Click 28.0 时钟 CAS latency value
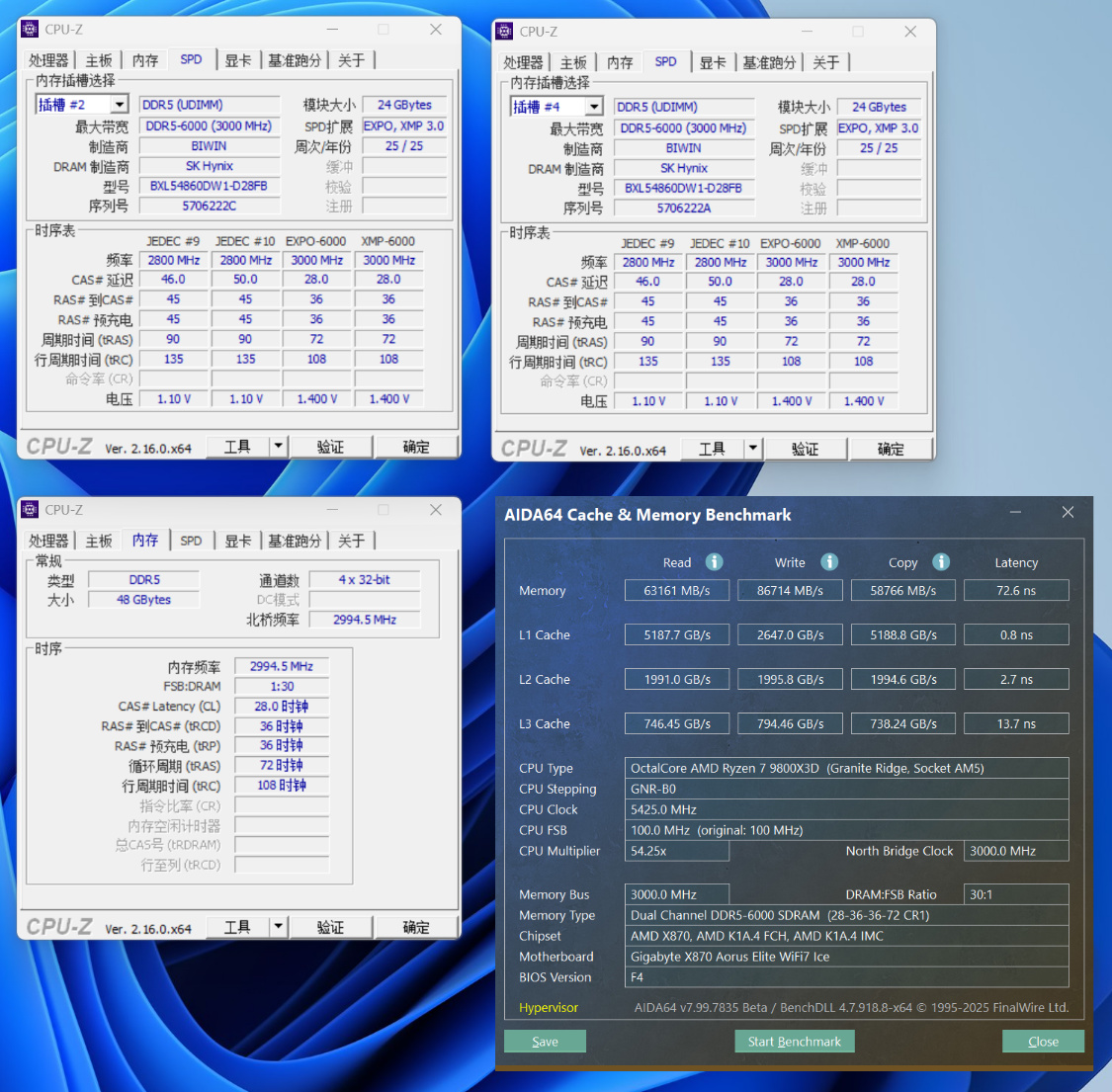Image resolution: width=1112 pixels, height=1092 pixels. point(282,707)
